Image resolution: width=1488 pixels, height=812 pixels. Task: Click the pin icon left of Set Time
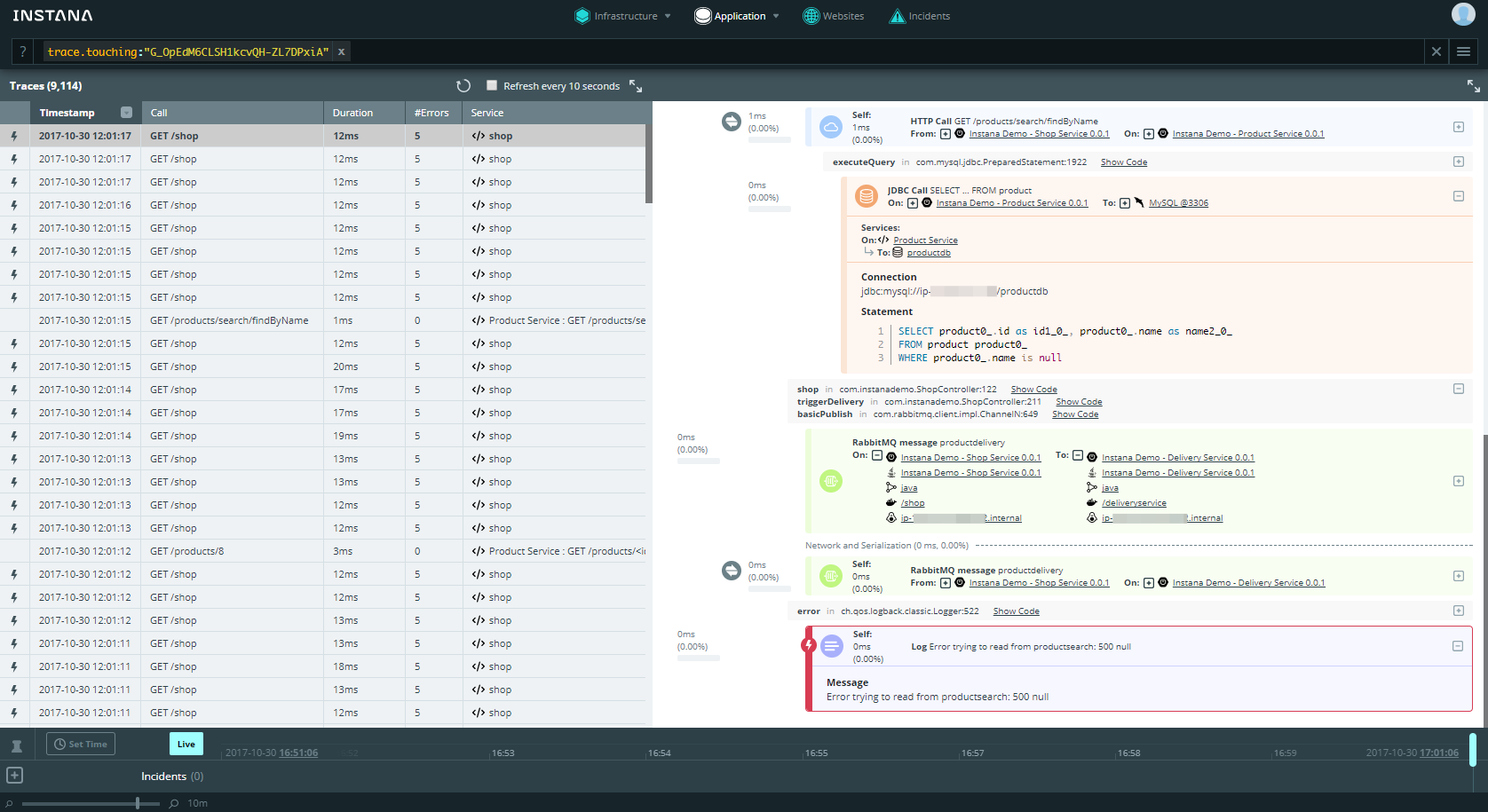[16, 745]
